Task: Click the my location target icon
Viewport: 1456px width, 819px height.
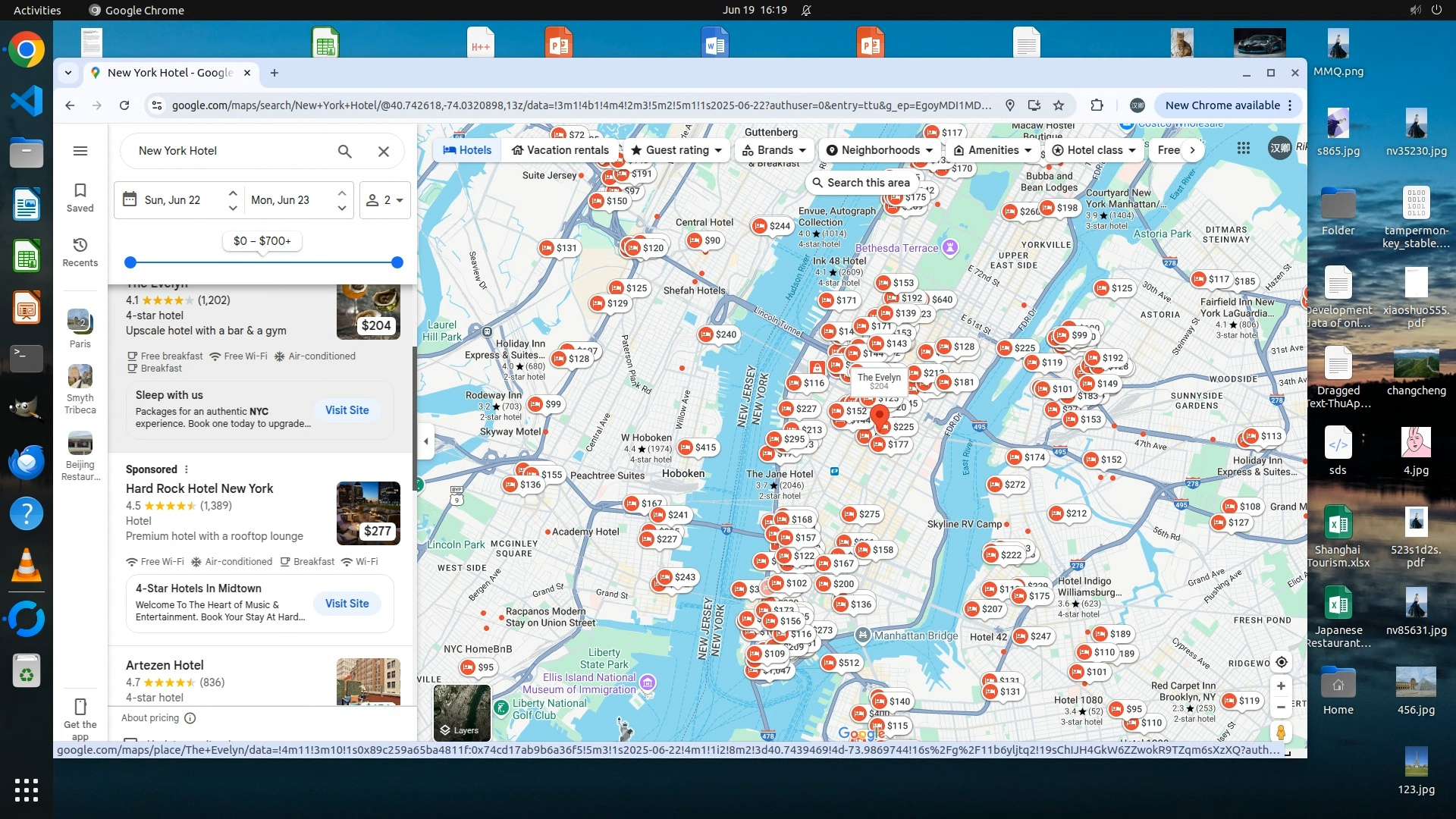Action: [1281, 662]
